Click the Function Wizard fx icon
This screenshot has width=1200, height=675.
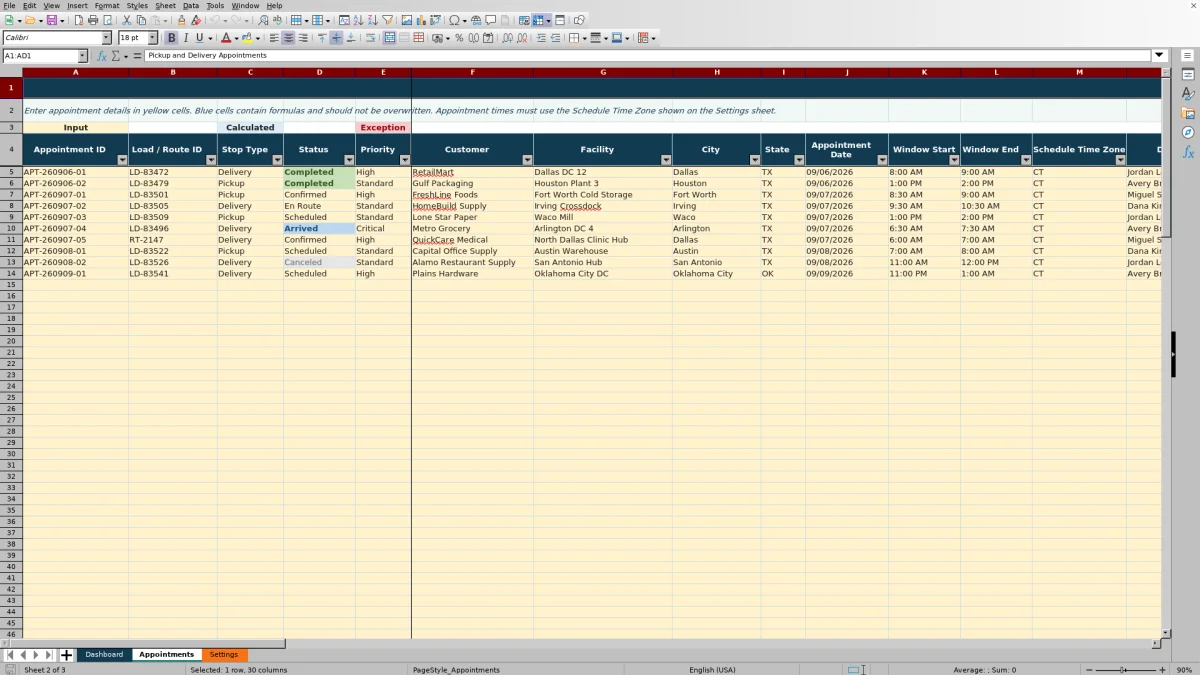coord(102,56)
